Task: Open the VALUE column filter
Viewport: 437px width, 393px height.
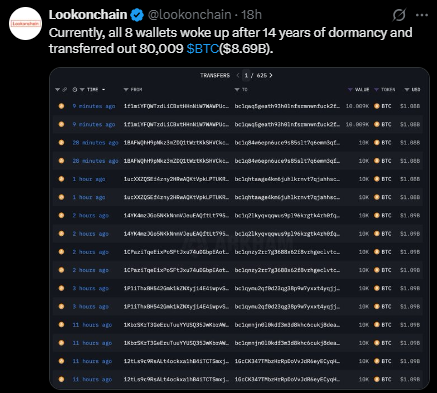Action: (x=350, y=89)
